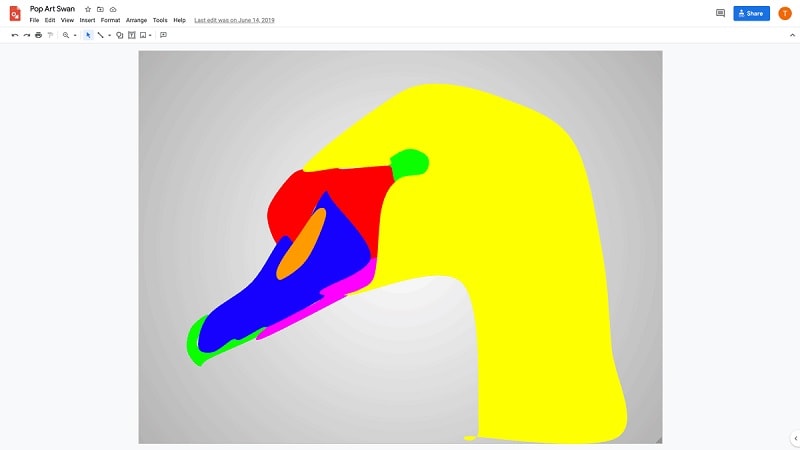Open the Arrange menu

click(136, 20)
